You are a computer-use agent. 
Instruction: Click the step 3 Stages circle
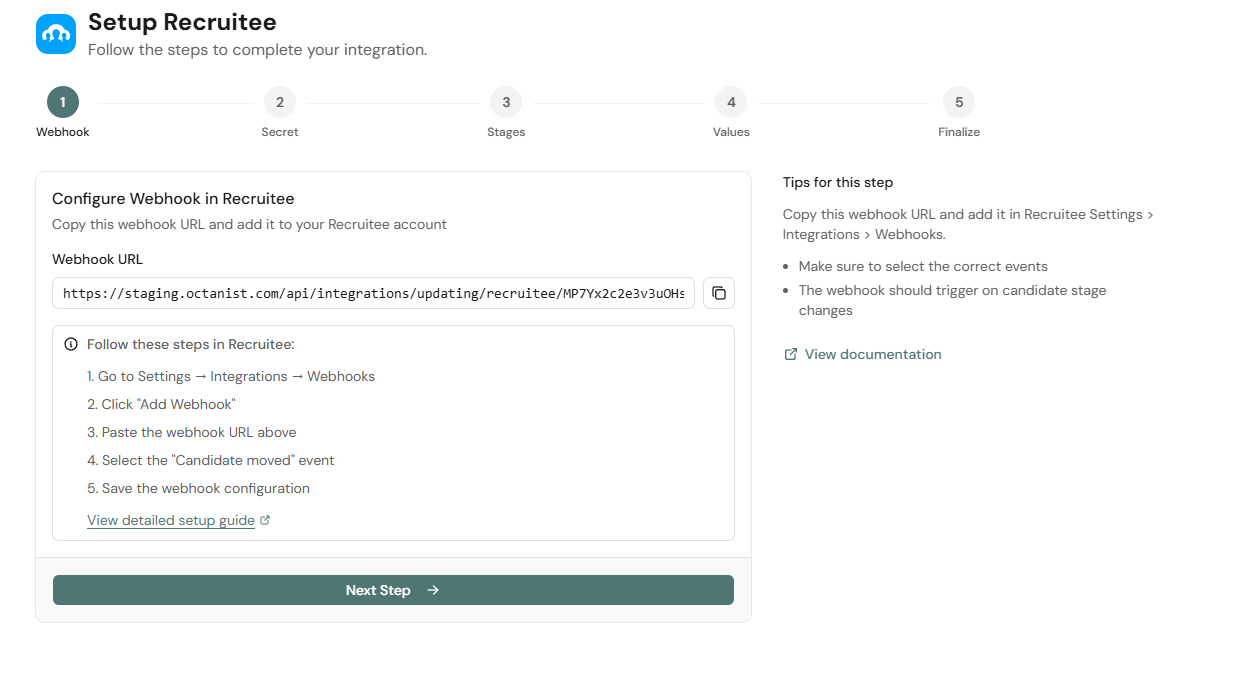point(506,101)
